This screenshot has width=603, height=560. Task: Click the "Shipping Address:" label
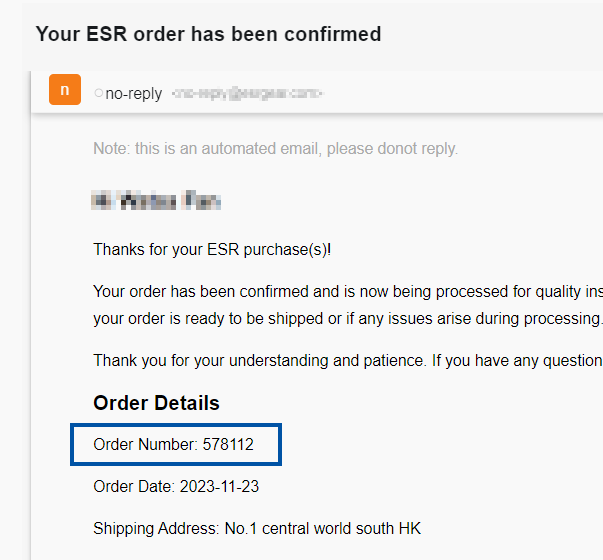[157, 528]
